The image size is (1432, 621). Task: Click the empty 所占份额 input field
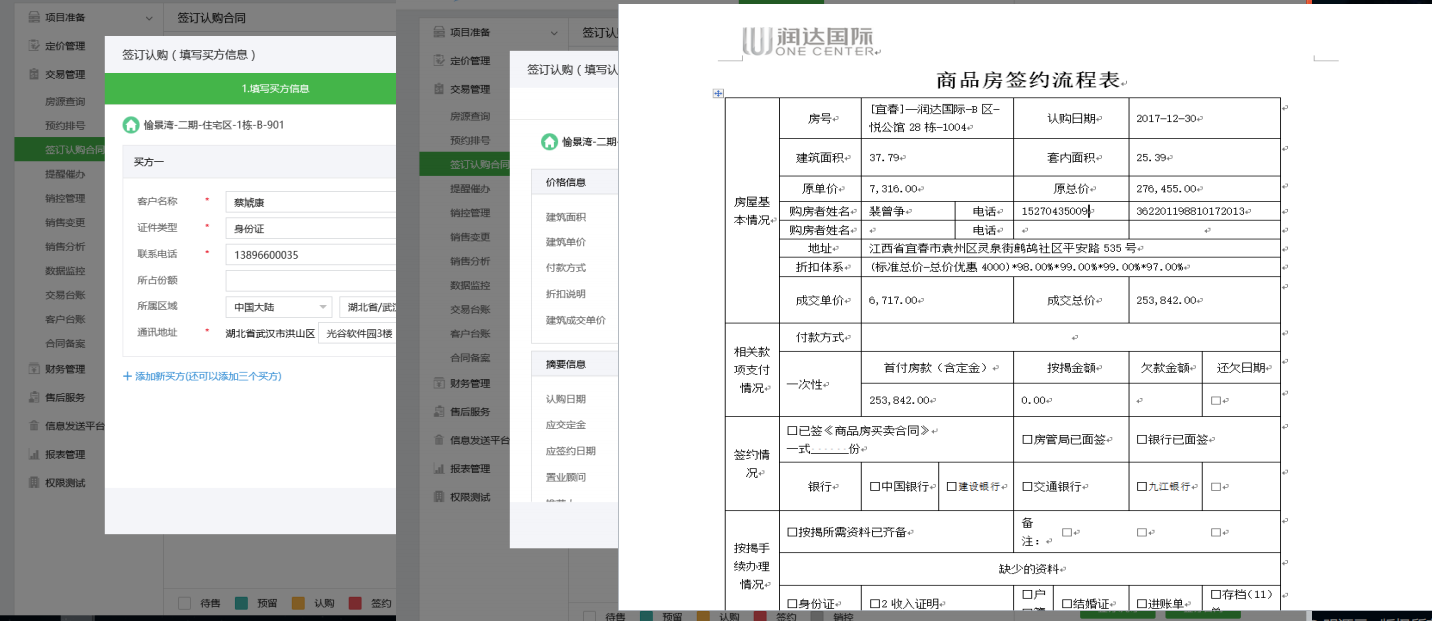pyautogui.click(x=311, y=281)
